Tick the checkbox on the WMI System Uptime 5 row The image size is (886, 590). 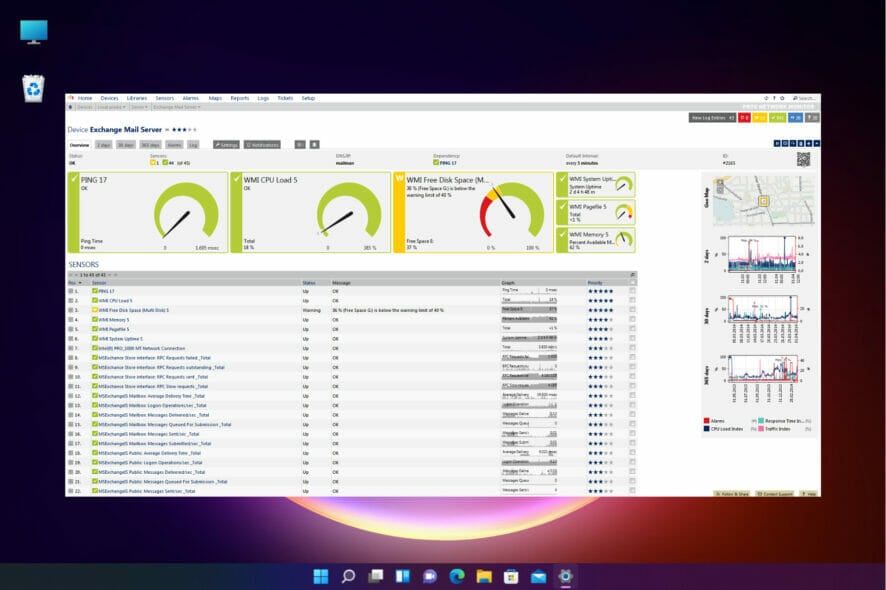(x=632, y=339)
